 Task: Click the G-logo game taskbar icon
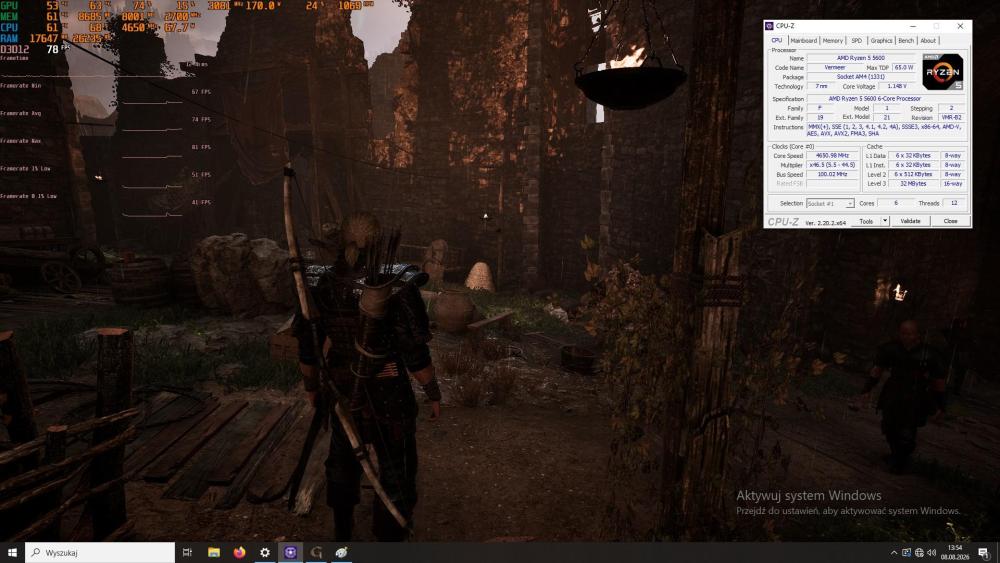[x=316, y=552]
